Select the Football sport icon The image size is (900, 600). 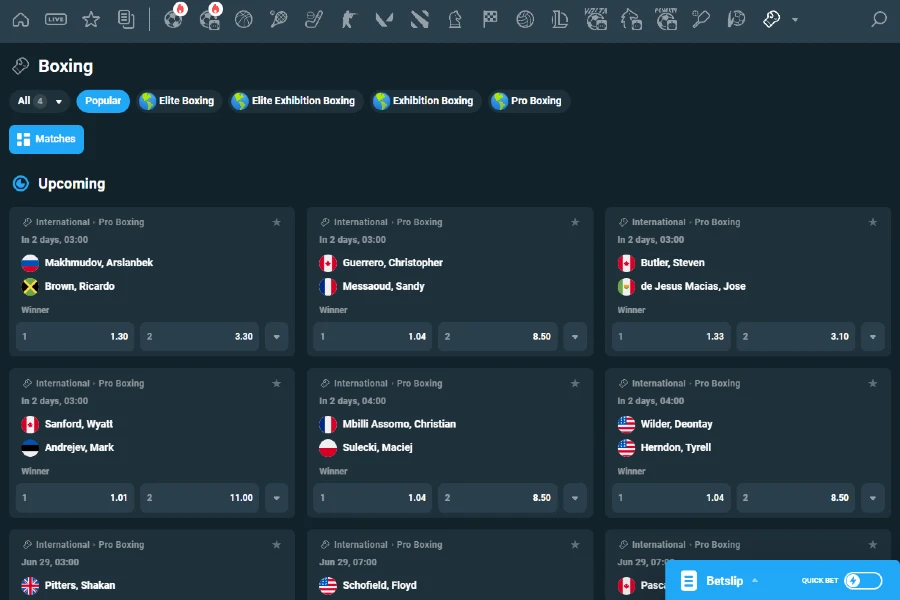[x=174, y=18]
